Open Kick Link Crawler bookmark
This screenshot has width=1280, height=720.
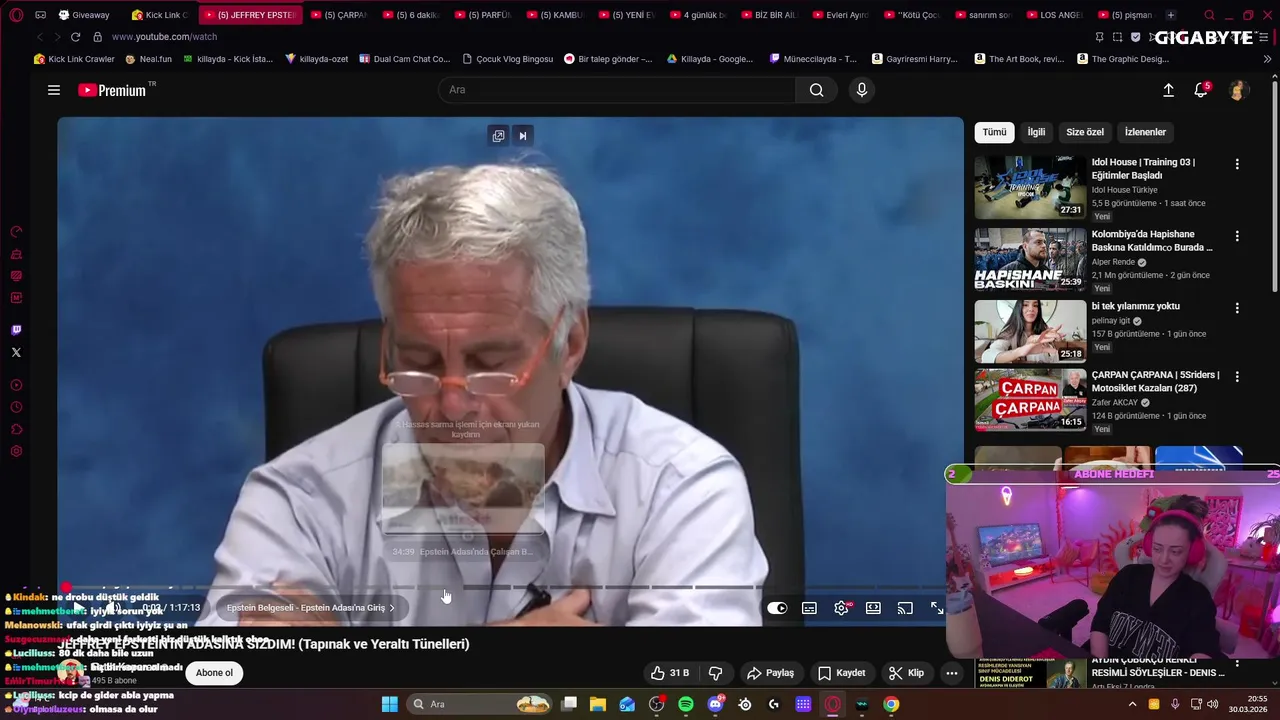pyautogui.click(x=74, y=59)
